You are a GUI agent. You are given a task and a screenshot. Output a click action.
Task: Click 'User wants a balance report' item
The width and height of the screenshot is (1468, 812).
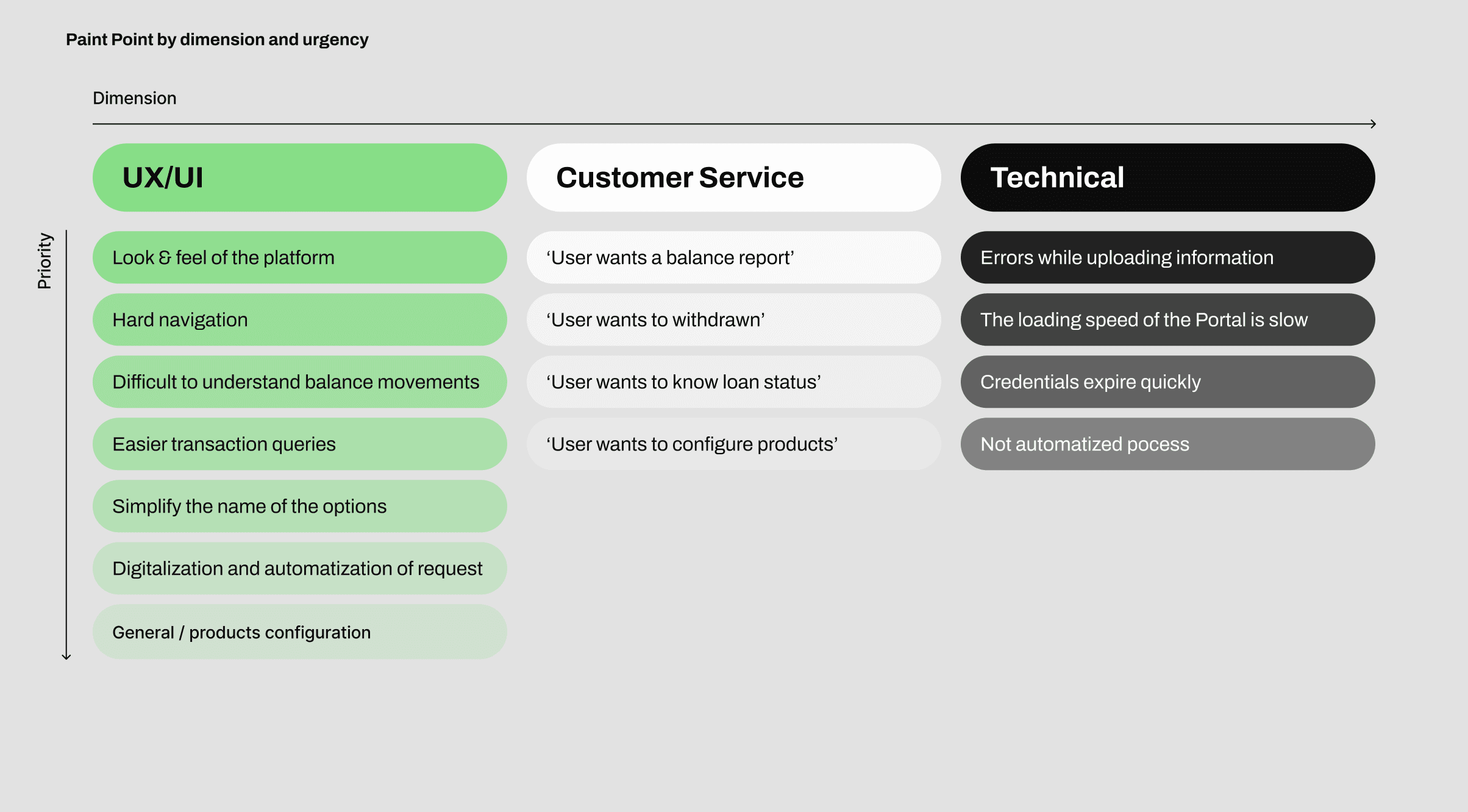pos(733,257)
